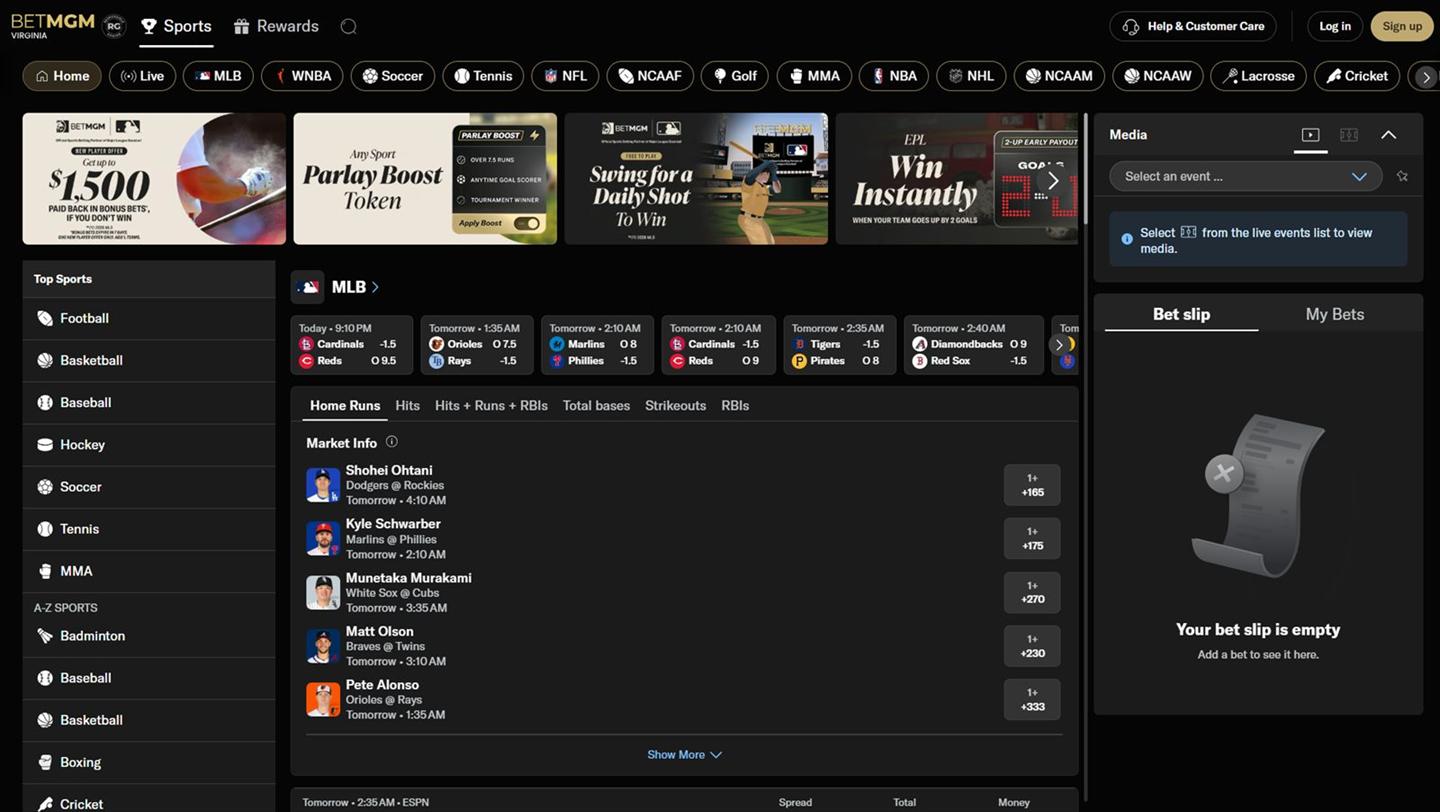Open the MLB section heading chevron
Screen dimensions: 1440x812
pyautogui.click(x=375, y=287)
